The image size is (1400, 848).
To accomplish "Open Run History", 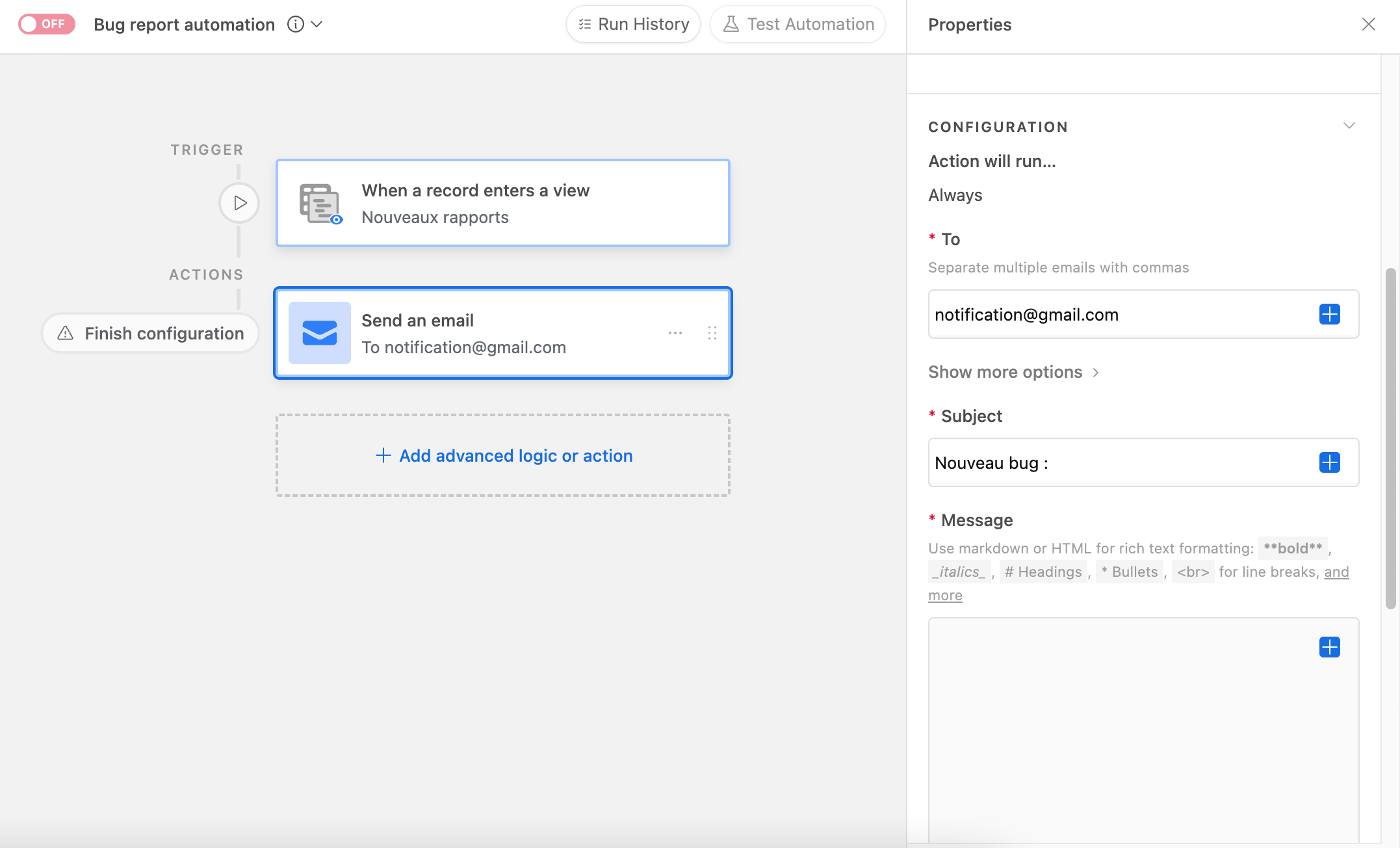I will click(633, 24).
